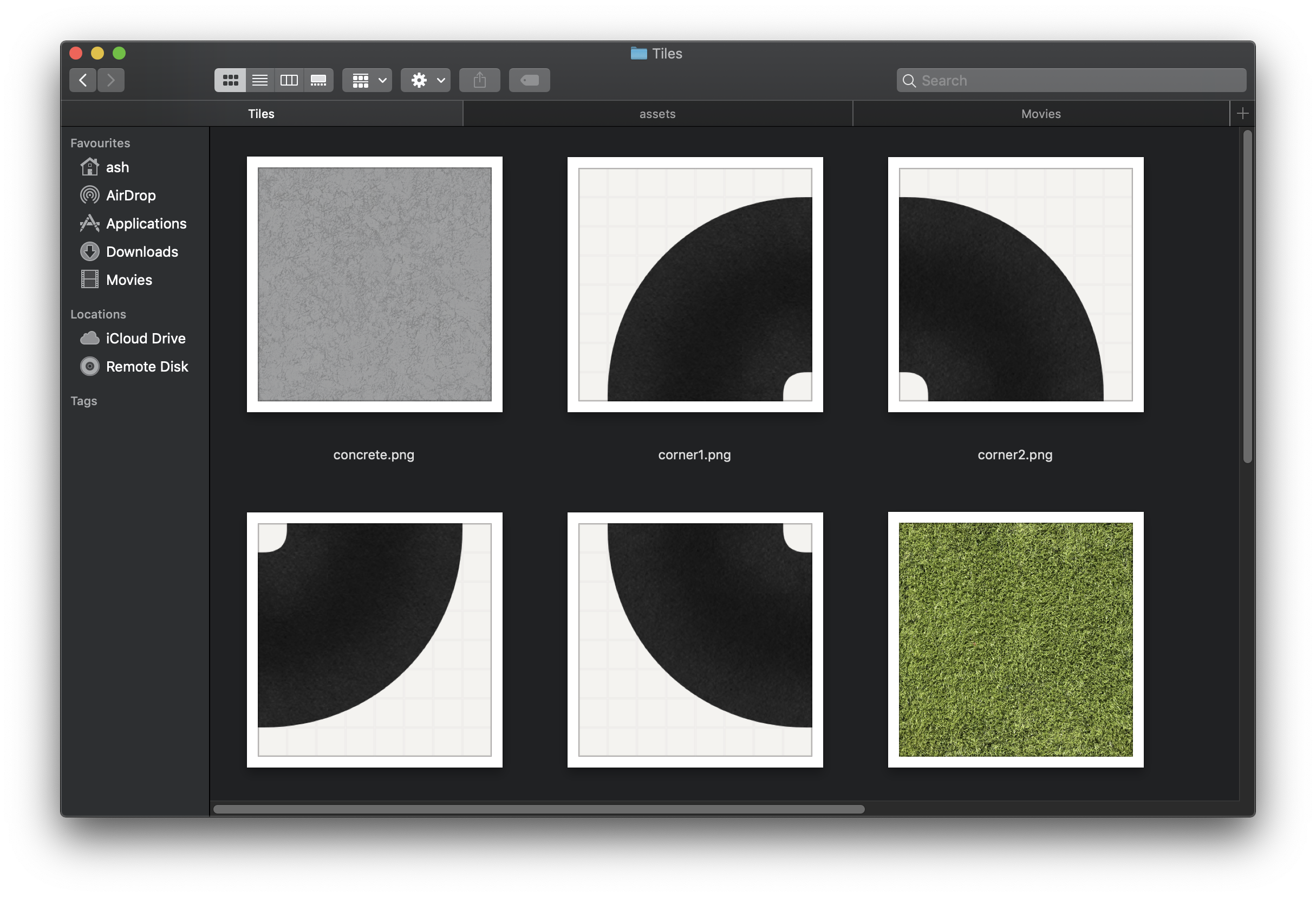Navigate to previous folder
1316x897 pixels.
(82, 79)
